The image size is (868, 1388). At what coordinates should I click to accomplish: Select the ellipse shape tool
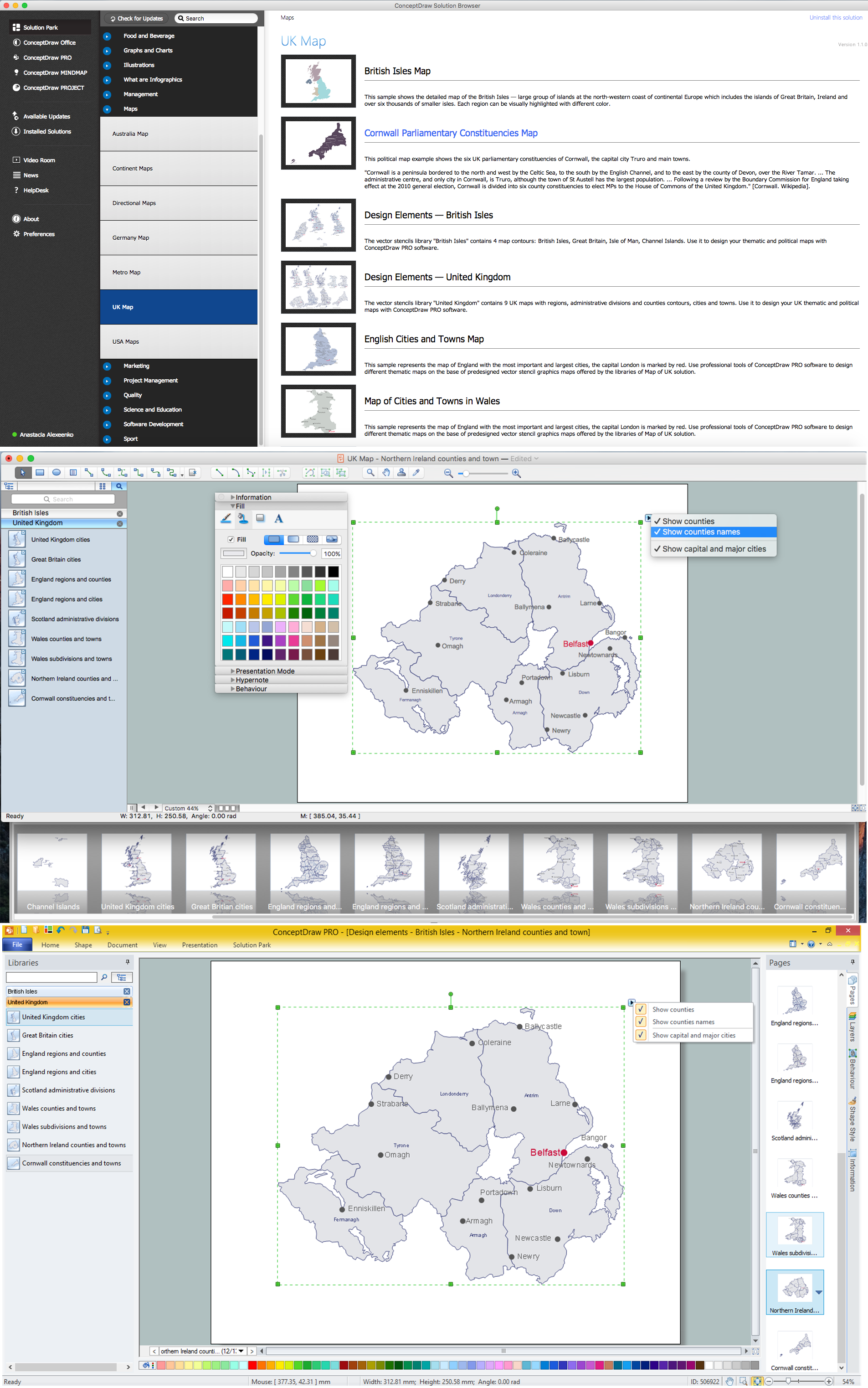[x=56, y=473]
